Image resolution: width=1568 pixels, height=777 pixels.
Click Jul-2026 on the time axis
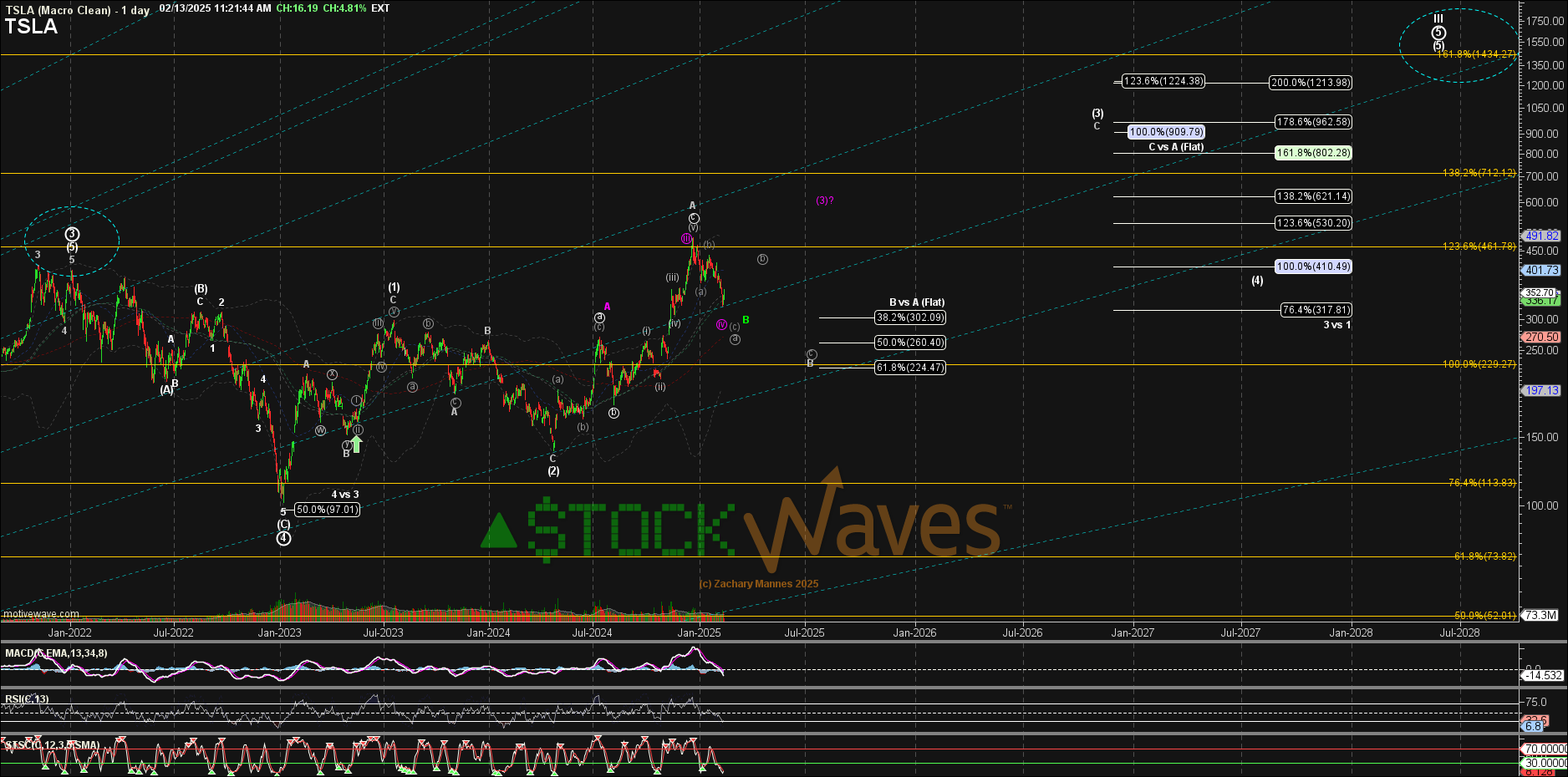pos(1022,632)
